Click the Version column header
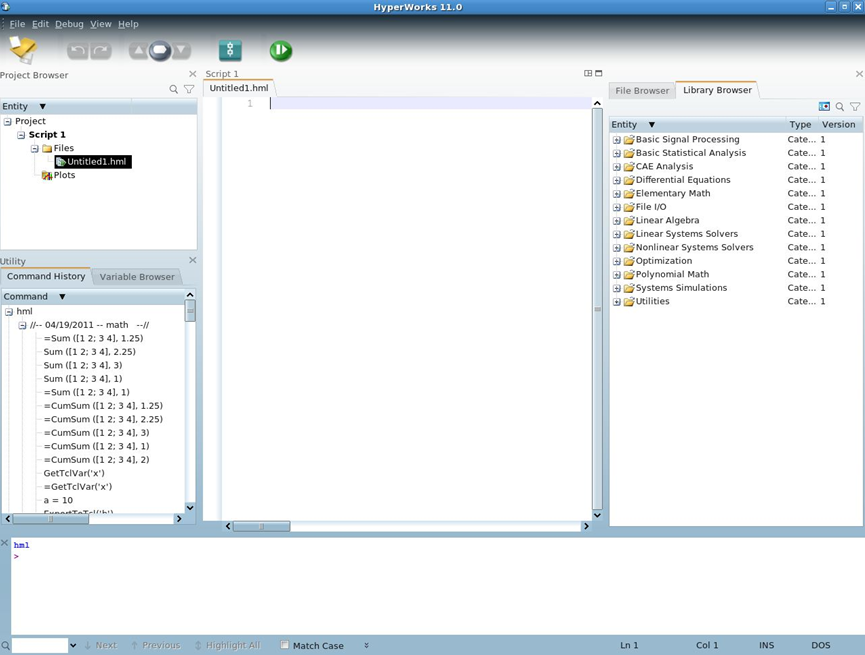The image size is (865, 655). tap(839, 125)
